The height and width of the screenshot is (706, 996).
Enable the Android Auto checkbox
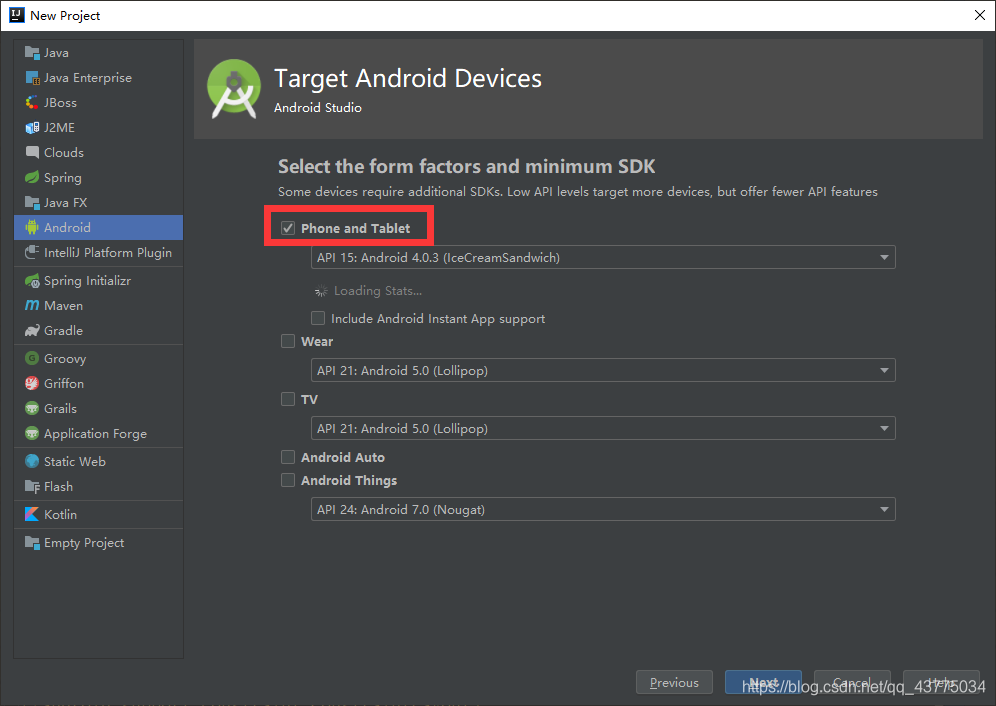point(288,457)
